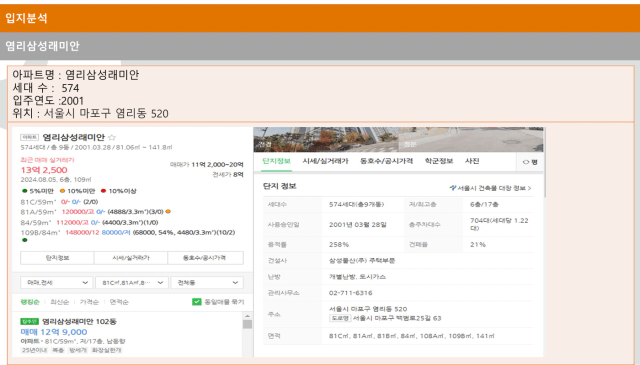Sort listings by 가격순
640x365 pixels.
click(x=89, y=302)
